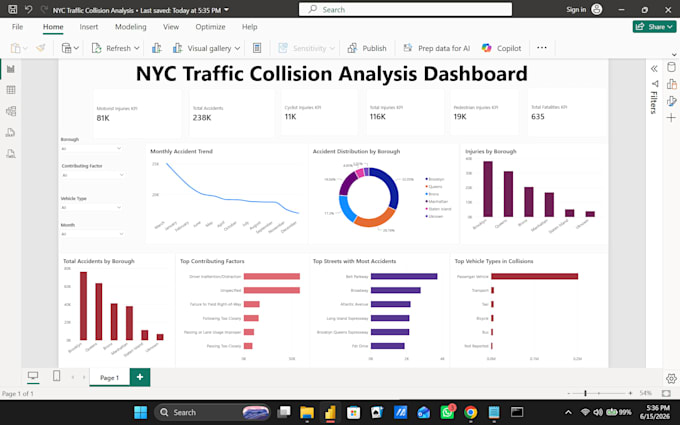Click the Windows Start button

[141, 412]
